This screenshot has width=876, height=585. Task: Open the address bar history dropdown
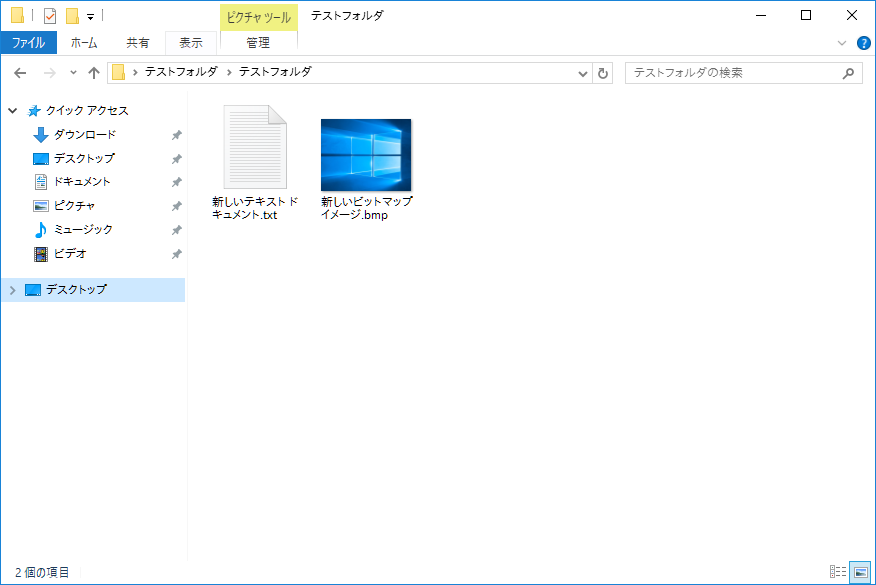tap(581, 72)
